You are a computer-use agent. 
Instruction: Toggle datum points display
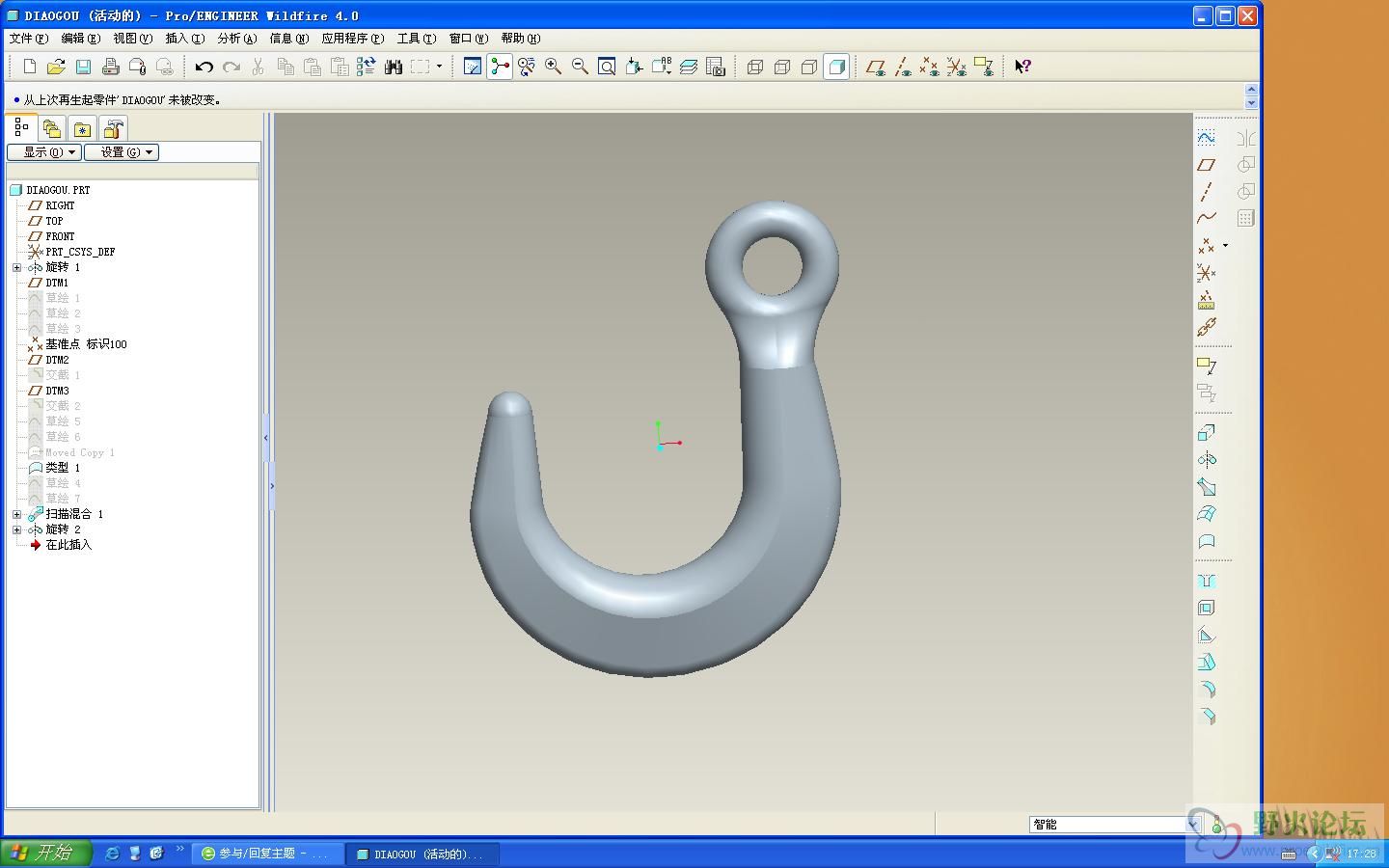coord(930,67)
